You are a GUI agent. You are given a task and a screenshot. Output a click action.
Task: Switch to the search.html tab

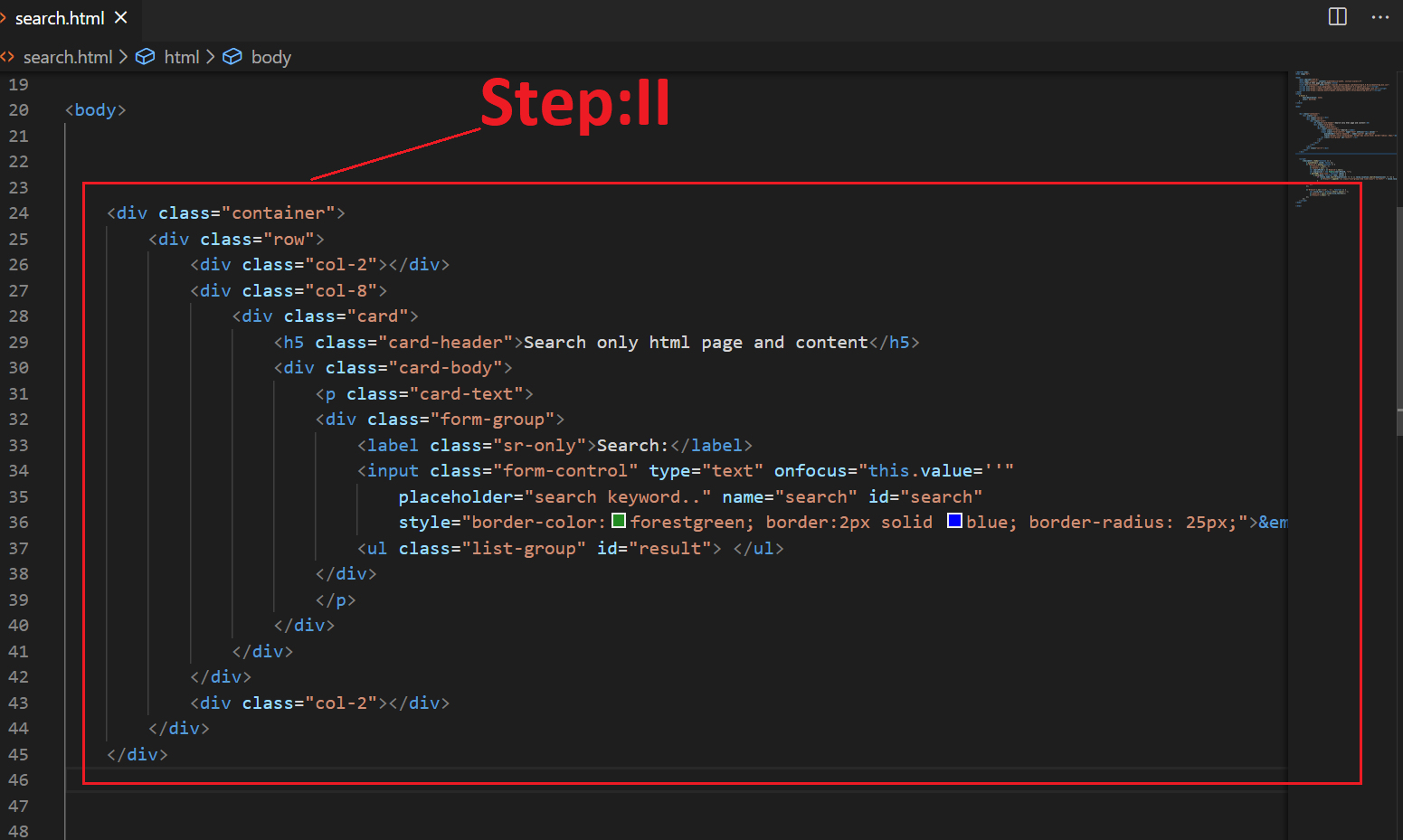tap(60, 18)
